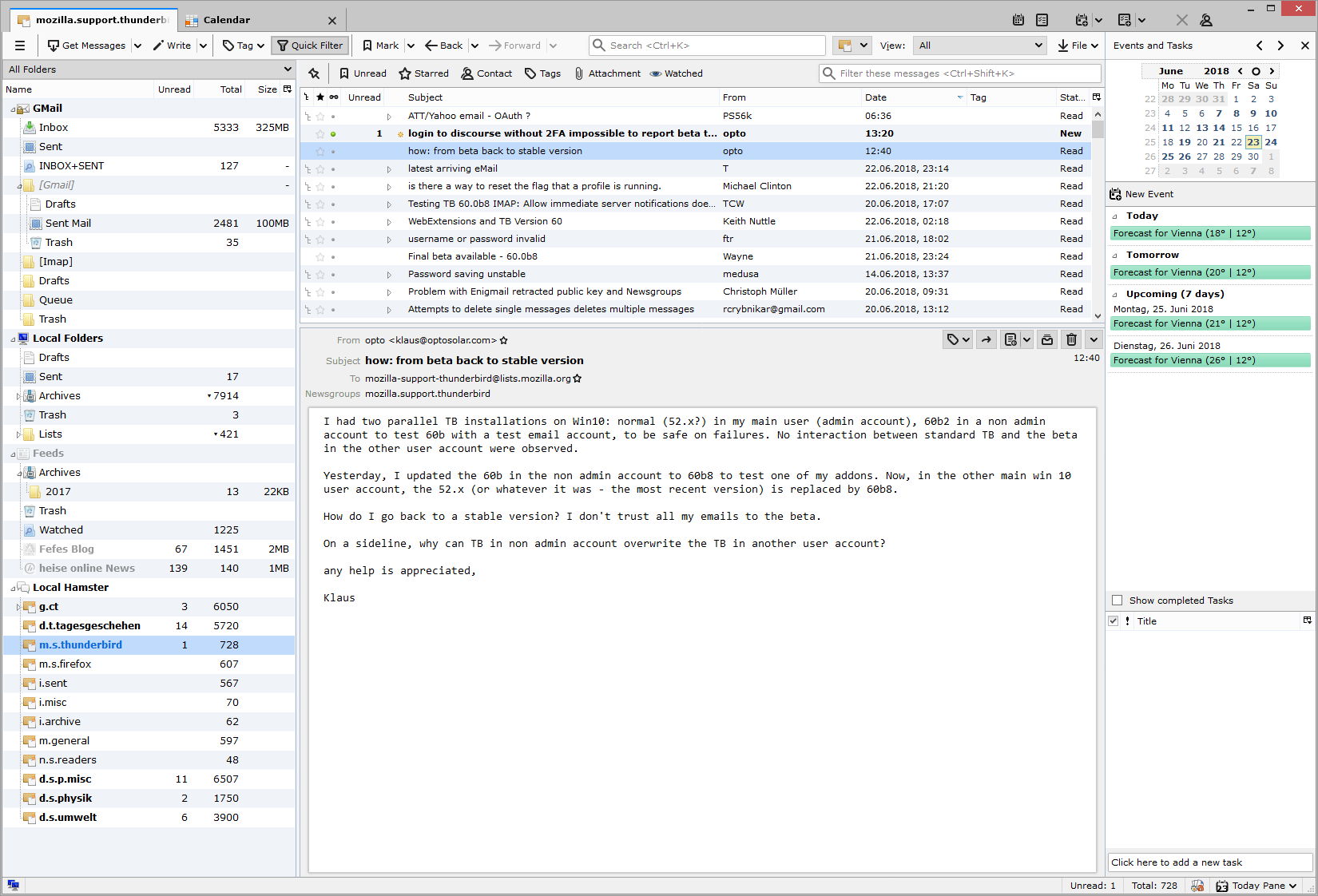The height and width of the screenshot is (896, 1318).
Task: Pin the quick filter settings
Action: click(x=314, y=73)
